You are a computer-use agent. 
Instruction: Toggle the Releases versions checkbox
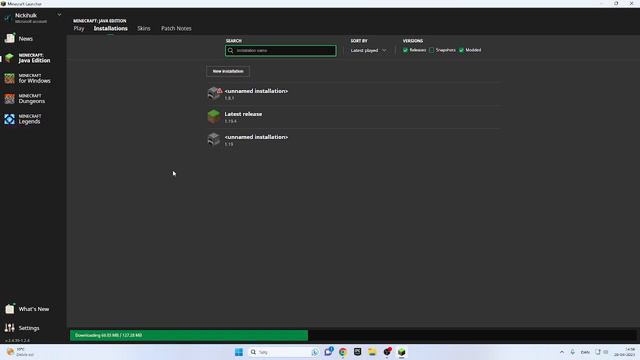405,50
